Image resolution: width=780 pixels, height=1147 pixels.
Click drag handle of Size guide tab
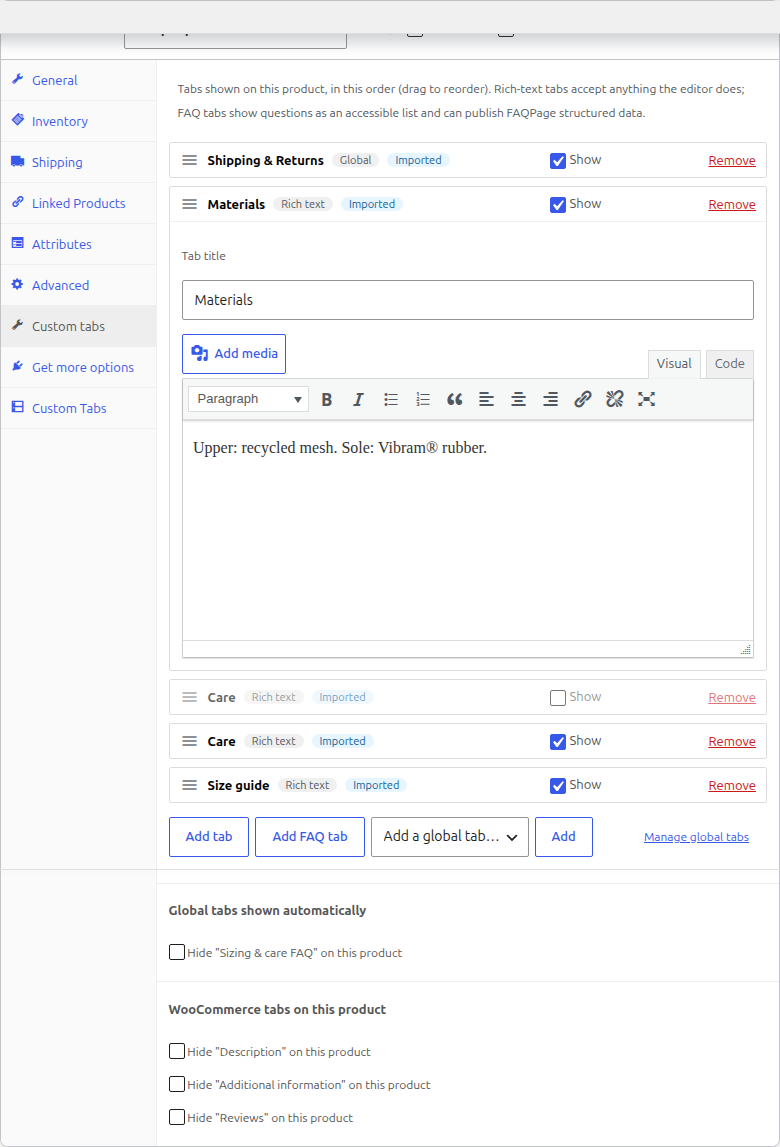point(190,785)
